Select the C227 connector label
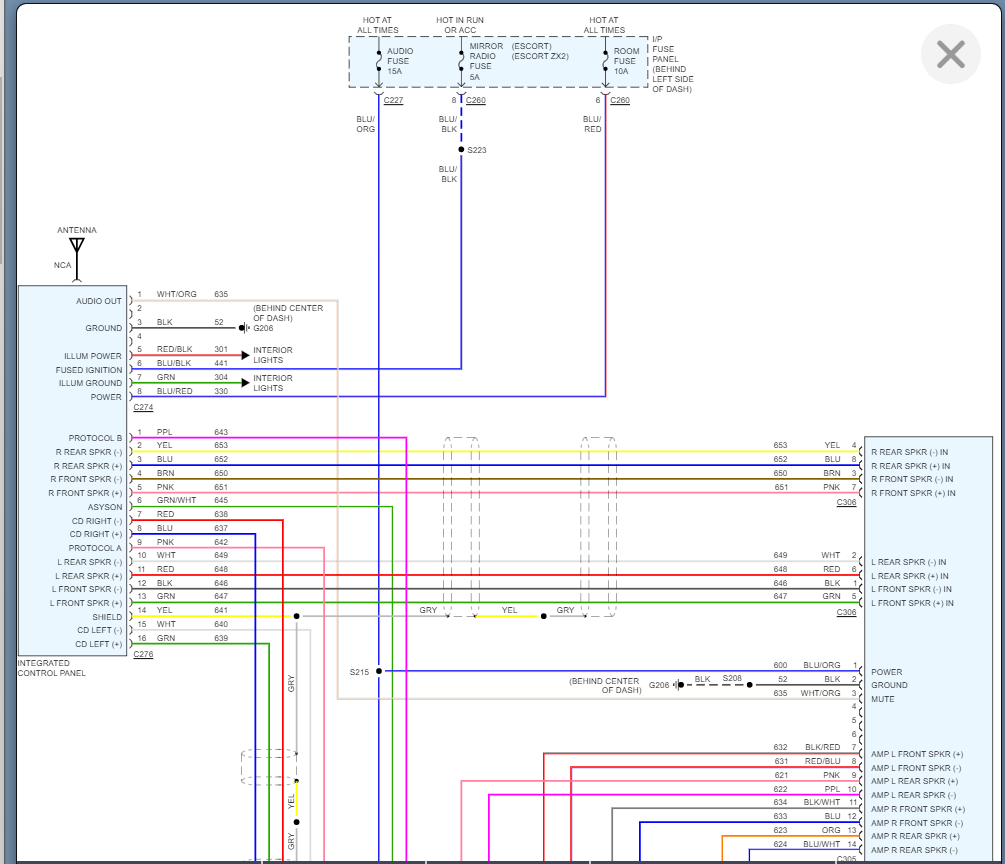 (393, 101)
